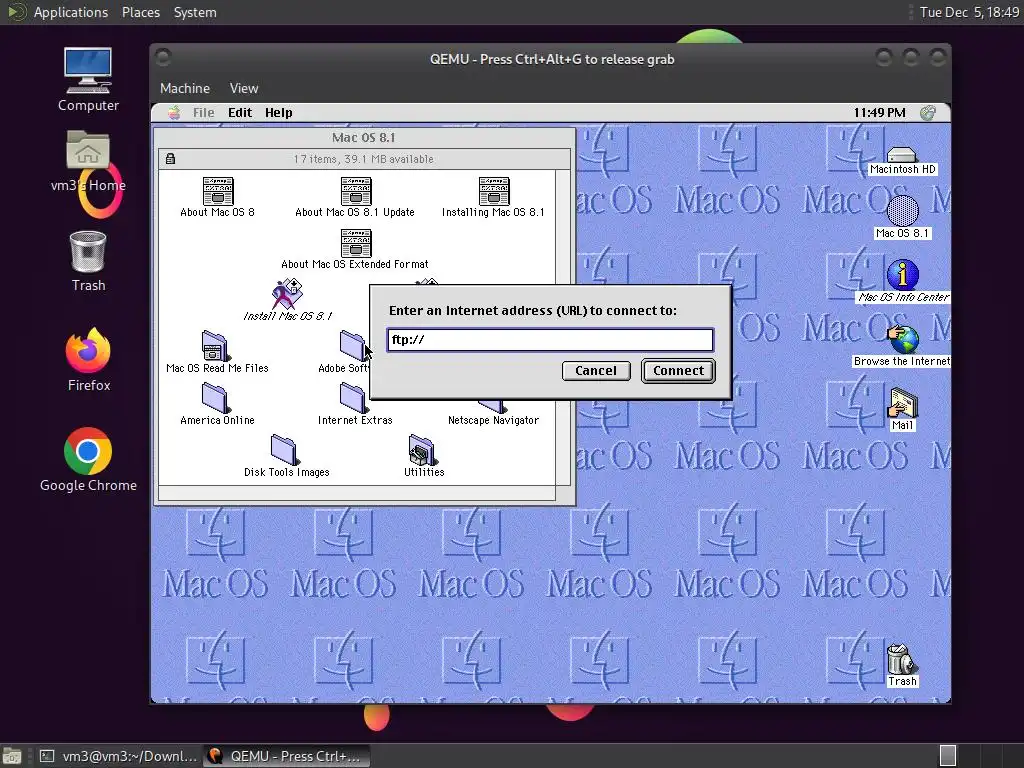The width and height of the screenshot is (1024, 768).
Task: Click the Connect button in the dialog
Action: coord(679,371)
